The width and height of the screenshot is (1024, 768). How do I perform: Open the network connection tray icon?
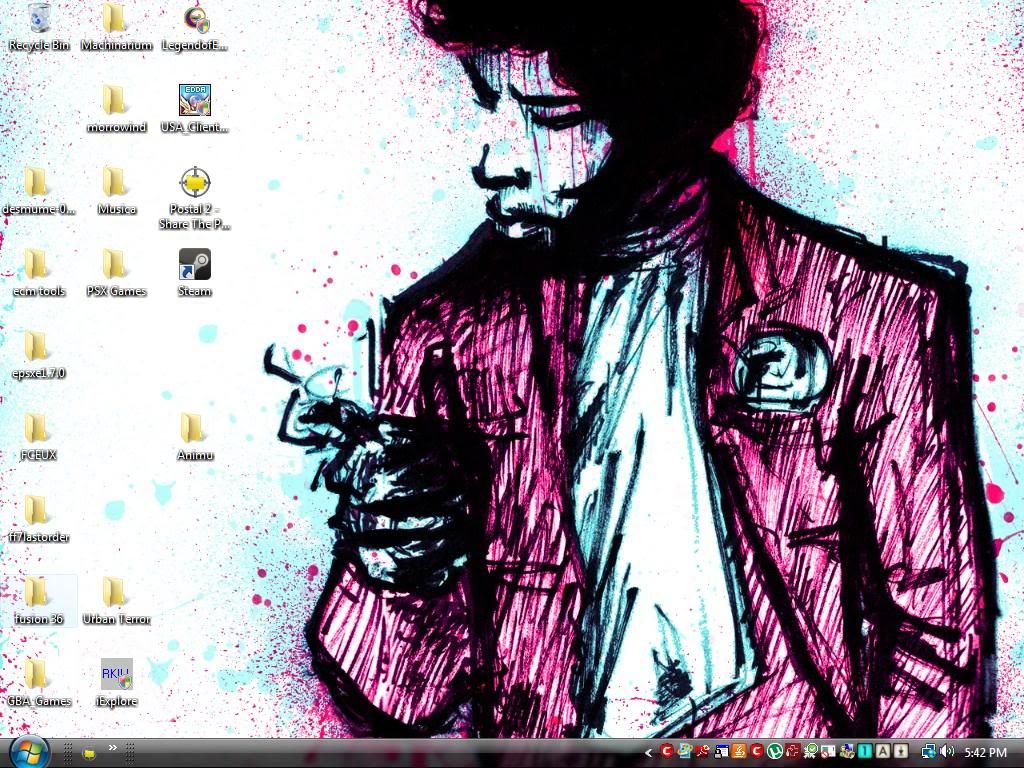click(x=928, y=752)
